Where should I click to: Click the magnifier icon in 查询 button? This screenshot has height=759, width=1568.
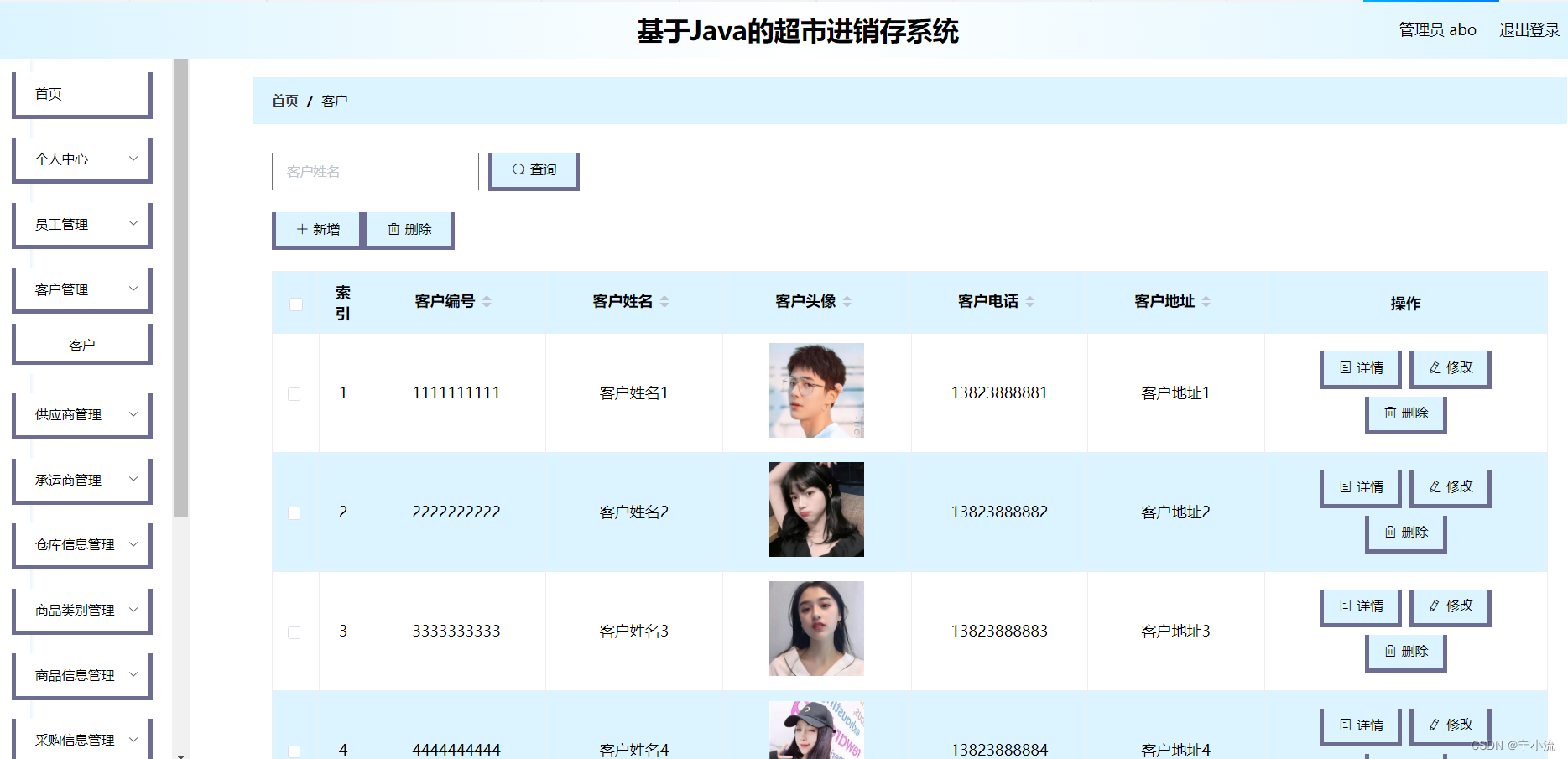point(518,169)
